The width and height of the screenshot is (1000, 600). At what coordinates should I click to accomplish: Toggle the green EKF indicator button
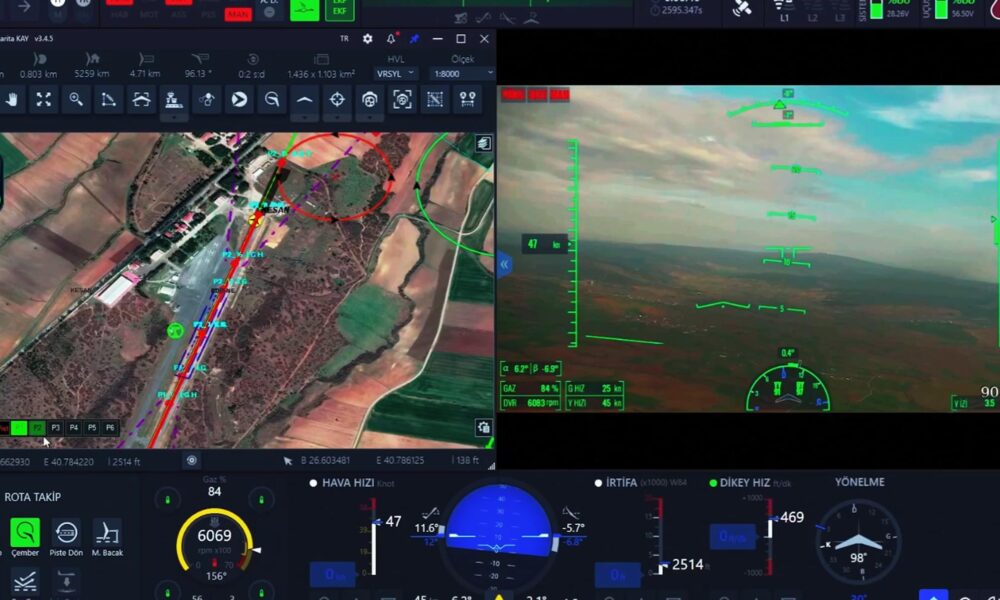(338, 9)
